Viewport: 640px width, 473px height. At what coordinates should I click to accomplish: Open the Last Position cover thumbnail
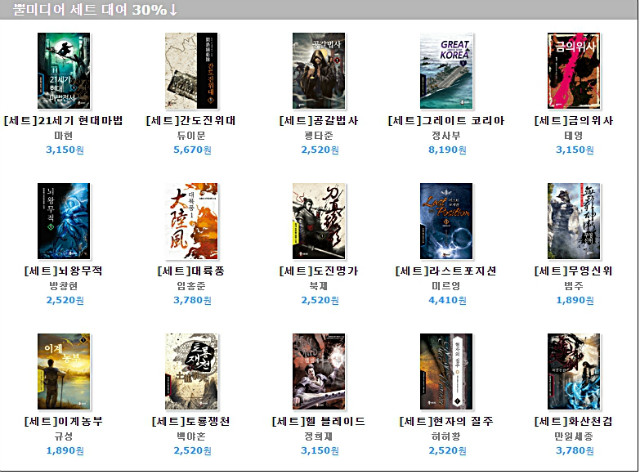447,221
